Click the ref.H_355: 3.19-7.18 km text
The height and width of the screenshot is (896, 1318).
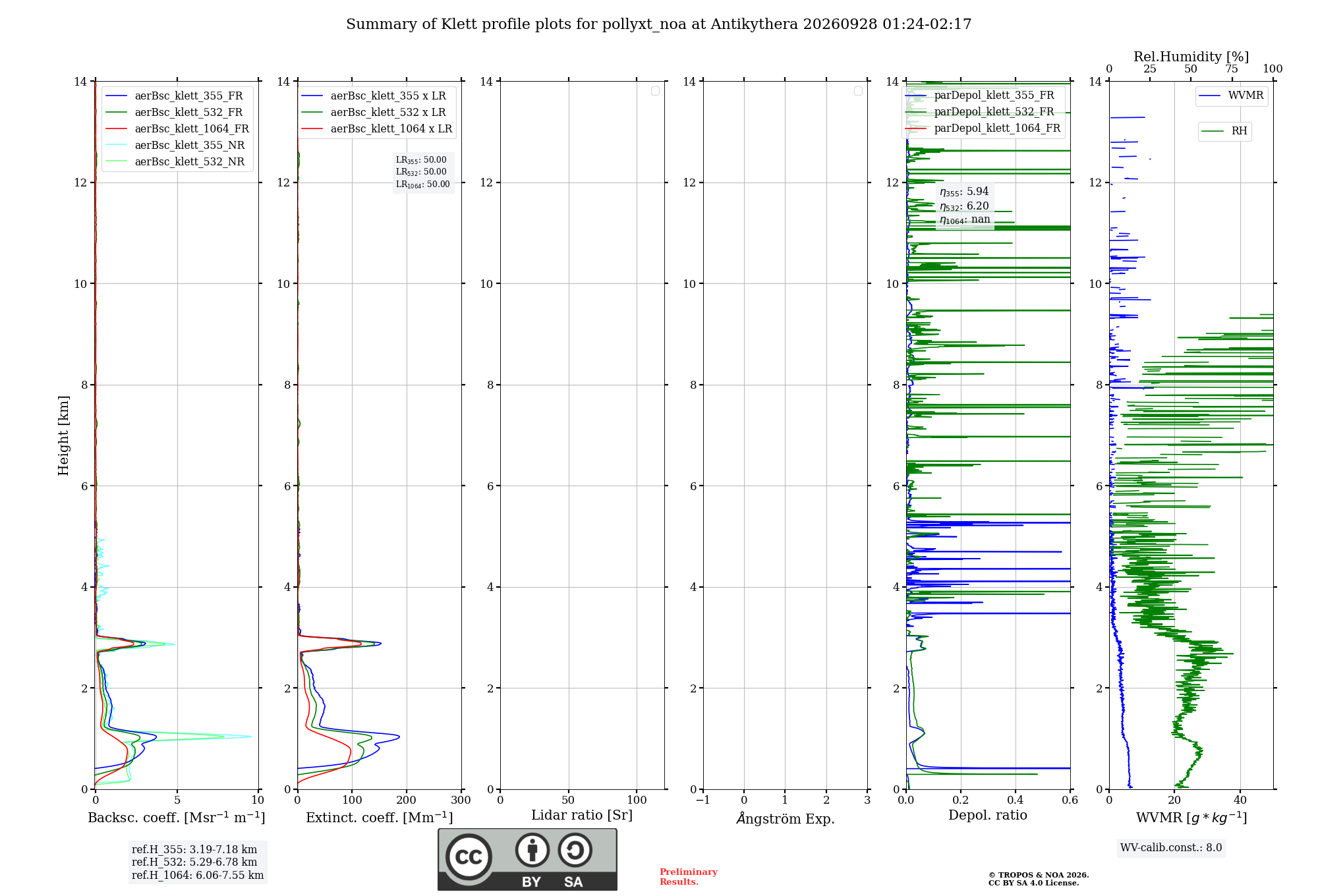pos(194,850)
